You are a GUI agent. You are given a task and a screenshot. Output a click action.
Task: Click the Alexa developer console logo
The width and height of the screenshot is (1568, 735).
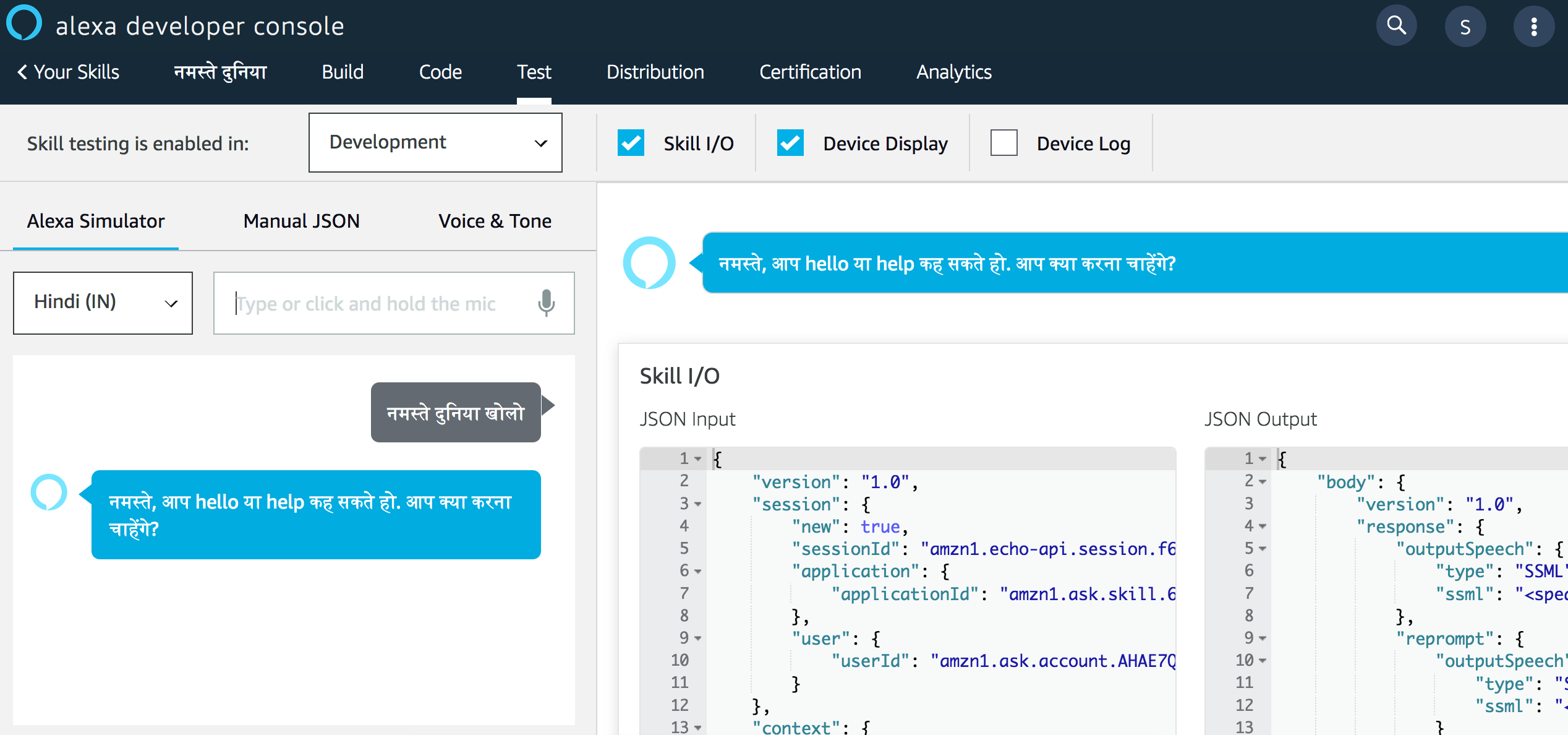[23, 23]
